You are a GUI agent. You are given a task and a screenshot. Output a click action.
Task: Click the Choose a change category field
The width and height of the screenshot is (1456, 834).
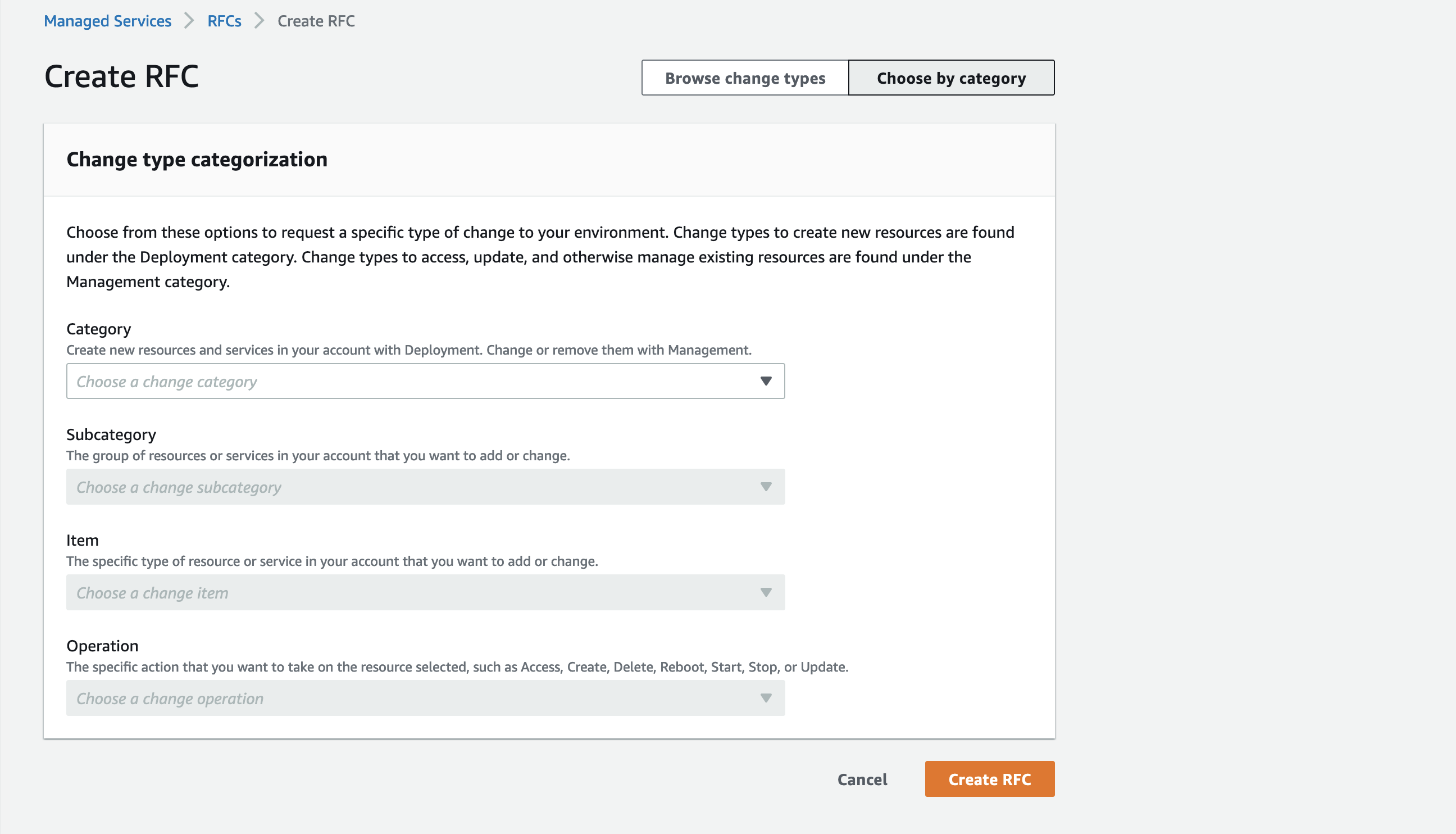[401, 380]
